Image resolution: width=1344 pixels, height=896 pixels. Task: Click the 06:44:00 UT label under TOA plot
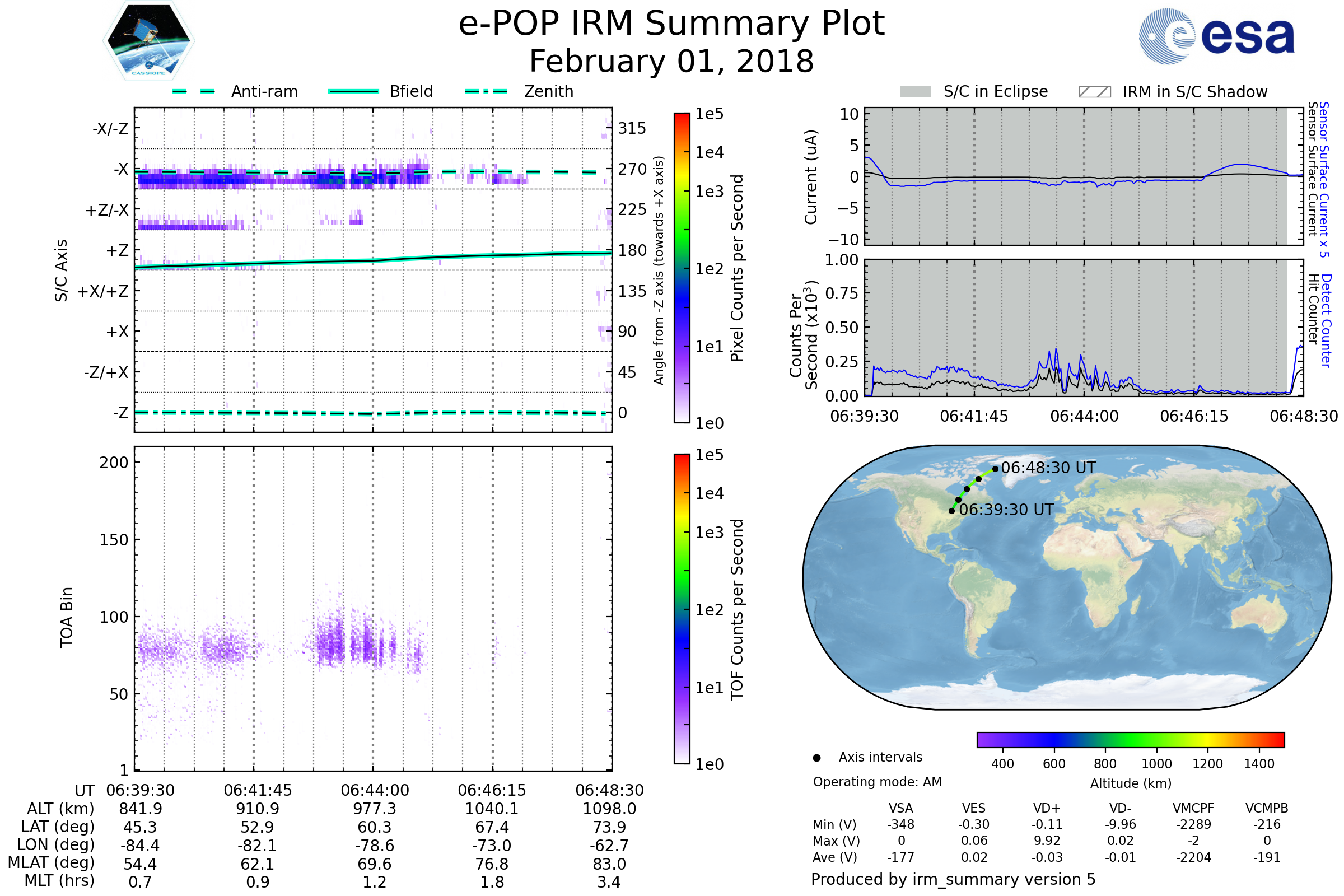pyautogui.click(x=375, y=790)
